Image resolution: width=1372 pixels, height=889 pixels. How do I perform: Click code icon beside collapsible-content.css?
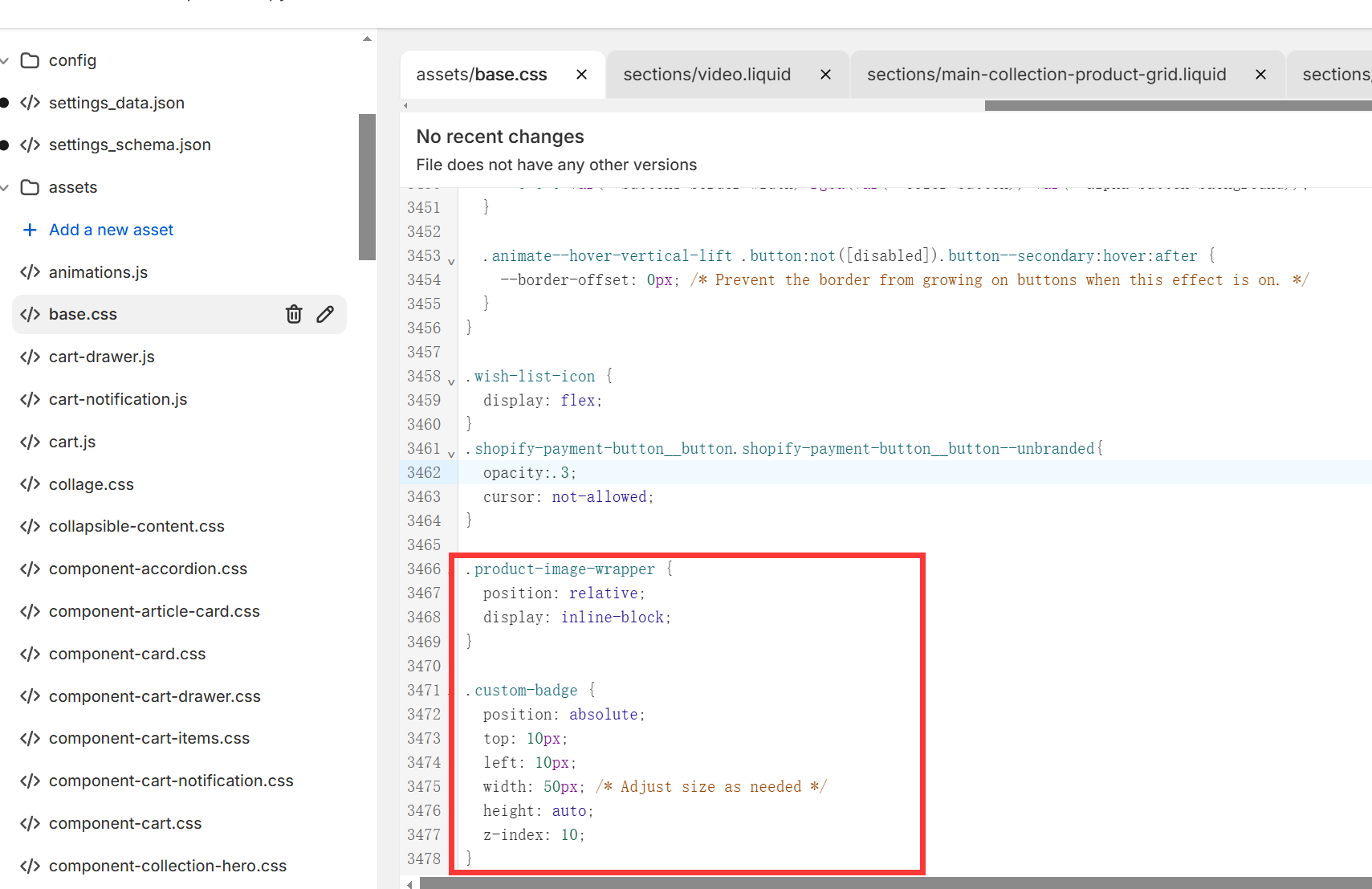[30, 526]
